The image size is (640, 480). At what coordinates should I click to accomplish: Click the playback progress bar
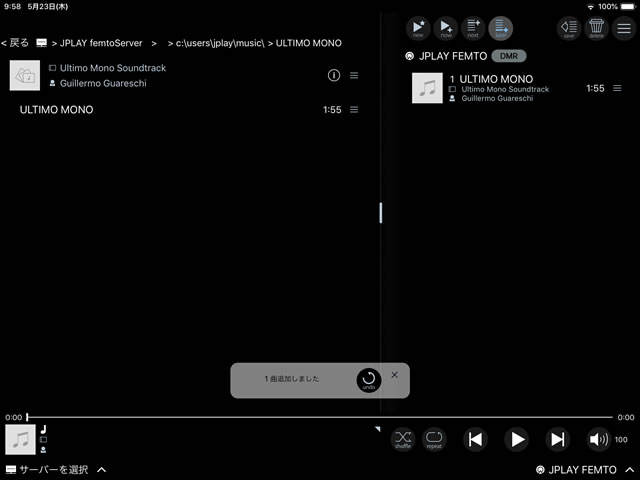coord(320,417)
